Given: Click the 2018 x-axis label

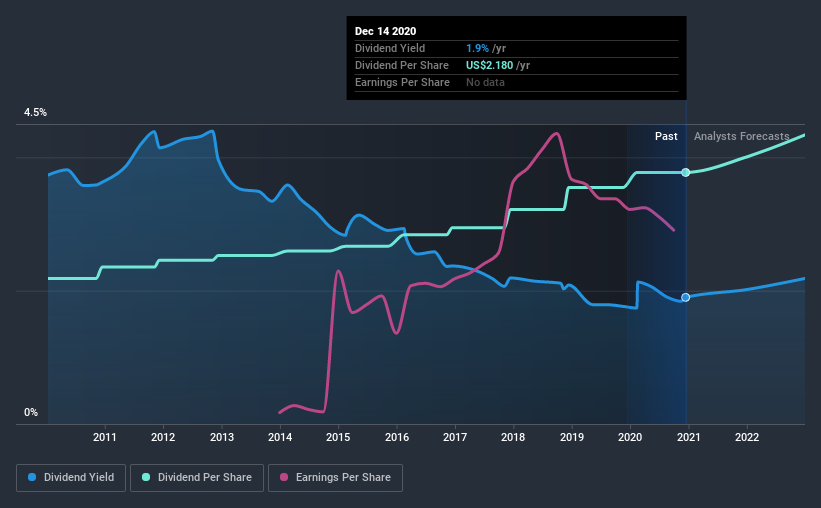Looking at the screenshot, I should pyautogui.click(x=513, y=437).
